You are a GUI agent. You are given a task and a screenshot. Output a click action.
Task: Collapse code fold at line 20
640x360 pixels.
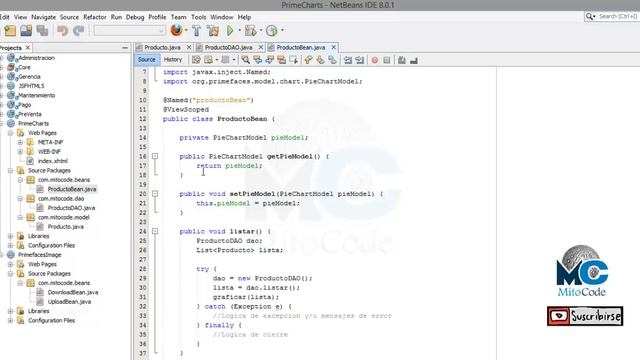click(x=155, y=194)
